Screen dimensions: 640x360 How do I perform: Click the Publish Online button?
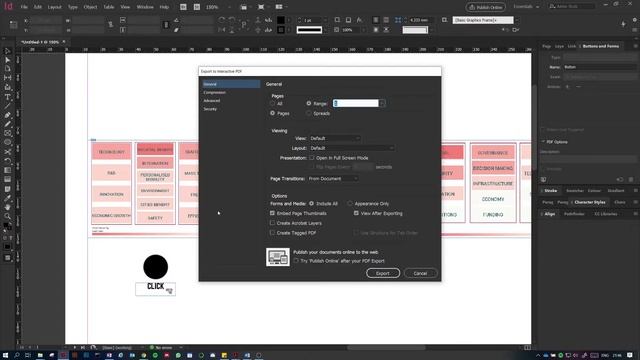click(x=486, y=7)
